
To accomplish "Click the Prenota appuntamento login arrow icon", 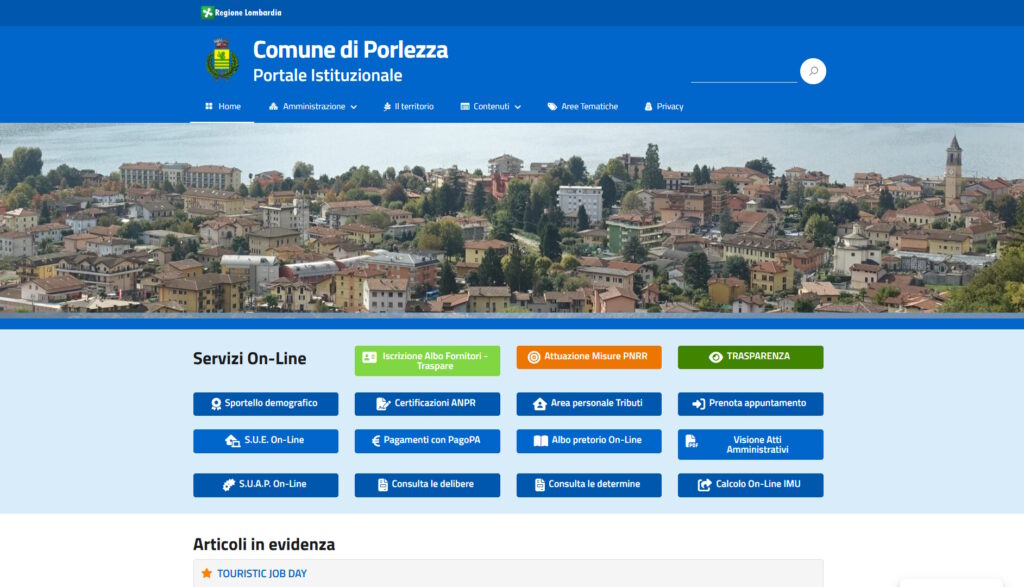I will [x=699, y=404].
